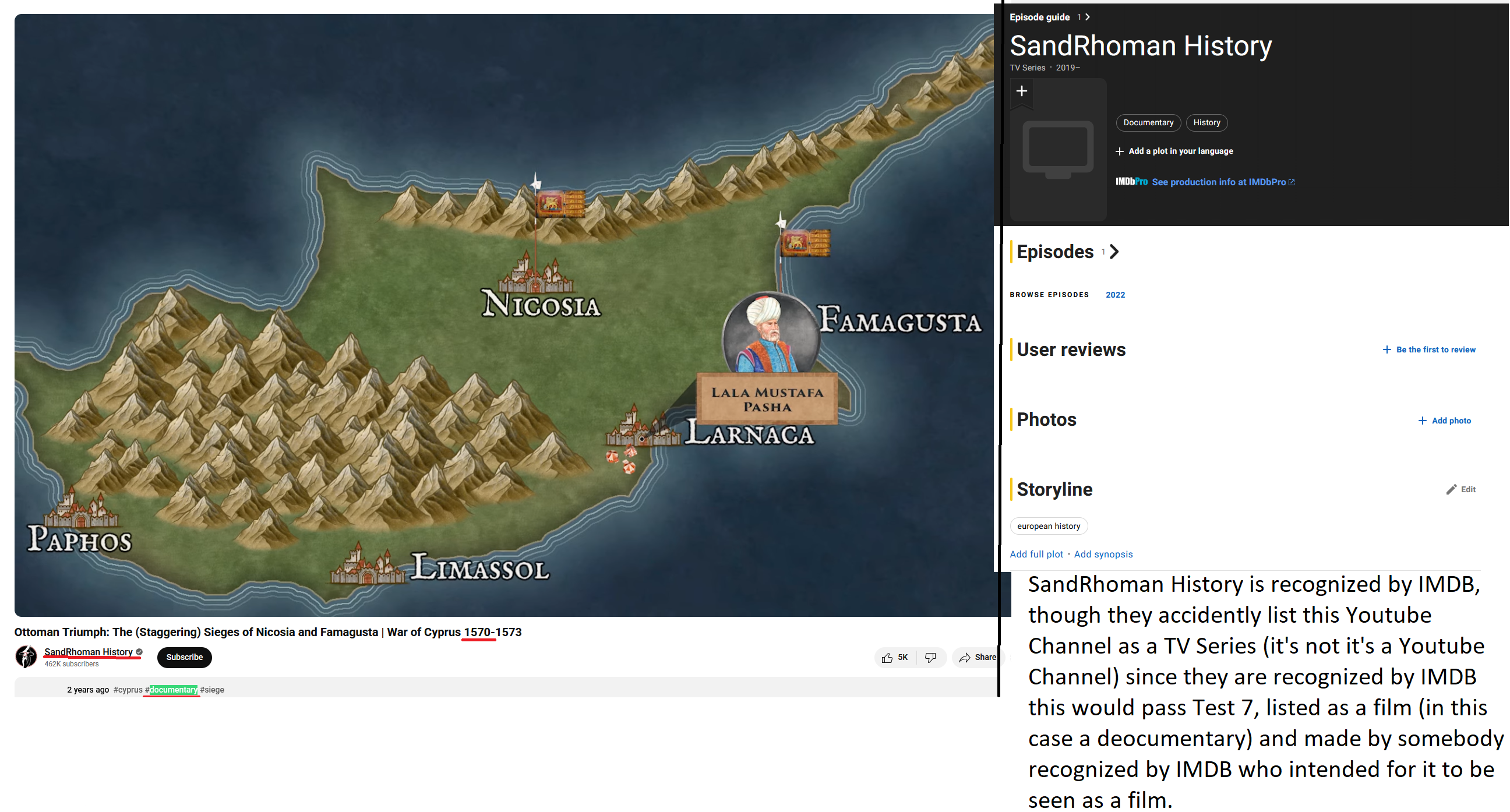Click the 2 years ago upload date
Screen dimensions: 1510x812
click(x=88, y=690)
